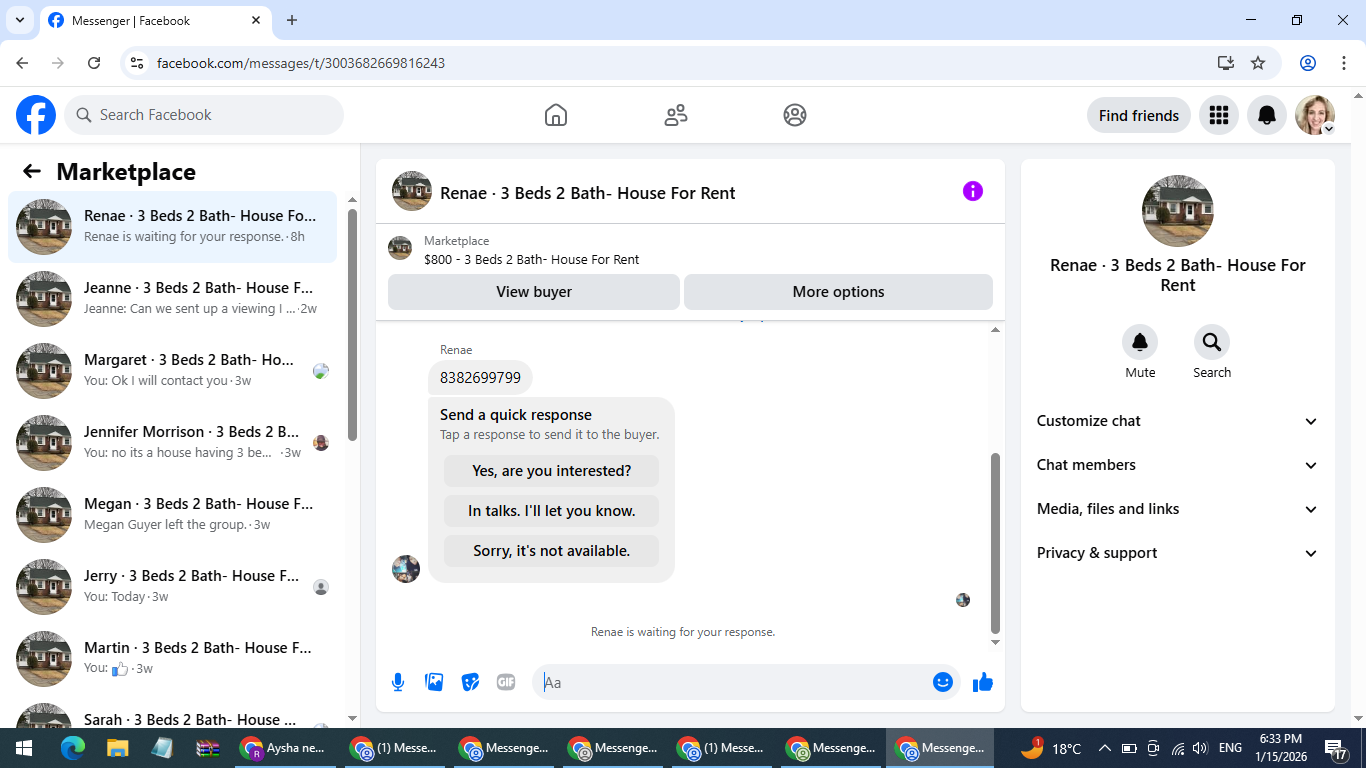The image size is (1366, 768).
Task: Click 8382699799 message bubble
Action: click(x=480, y=378)
